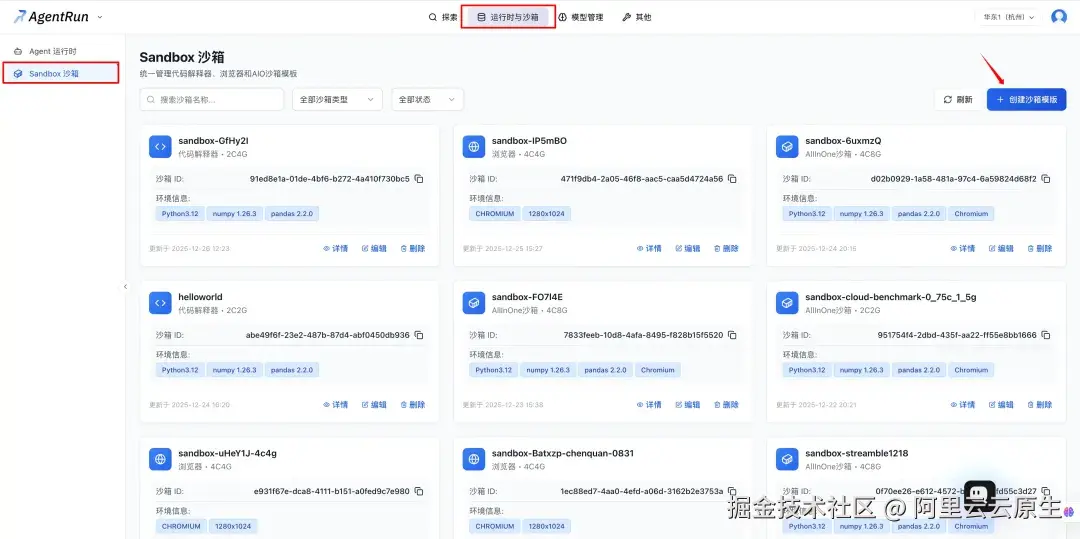Click the code icon of helloworld card
1080x539 pixels.
point(160,303)
